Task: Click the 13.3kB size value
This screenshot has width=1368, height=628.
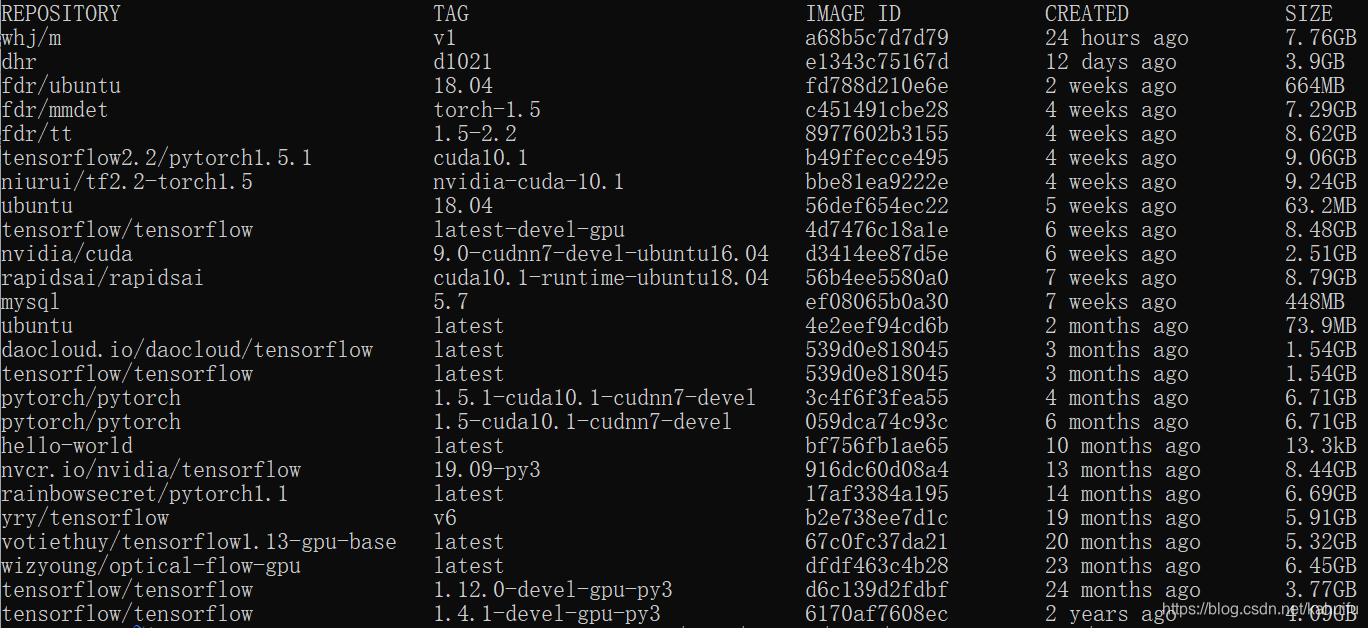Action: click(x=1321, y=446)
